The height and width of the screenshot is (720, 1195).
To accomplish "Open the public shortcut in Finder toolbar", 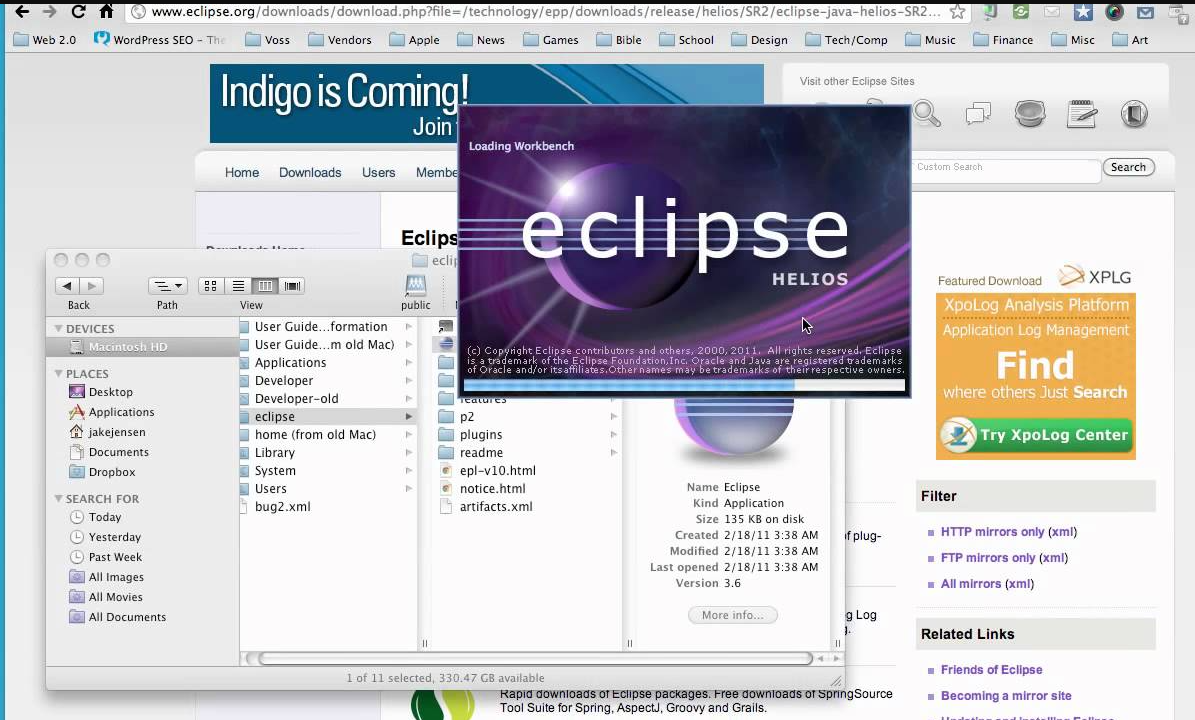I will point(415,293).
